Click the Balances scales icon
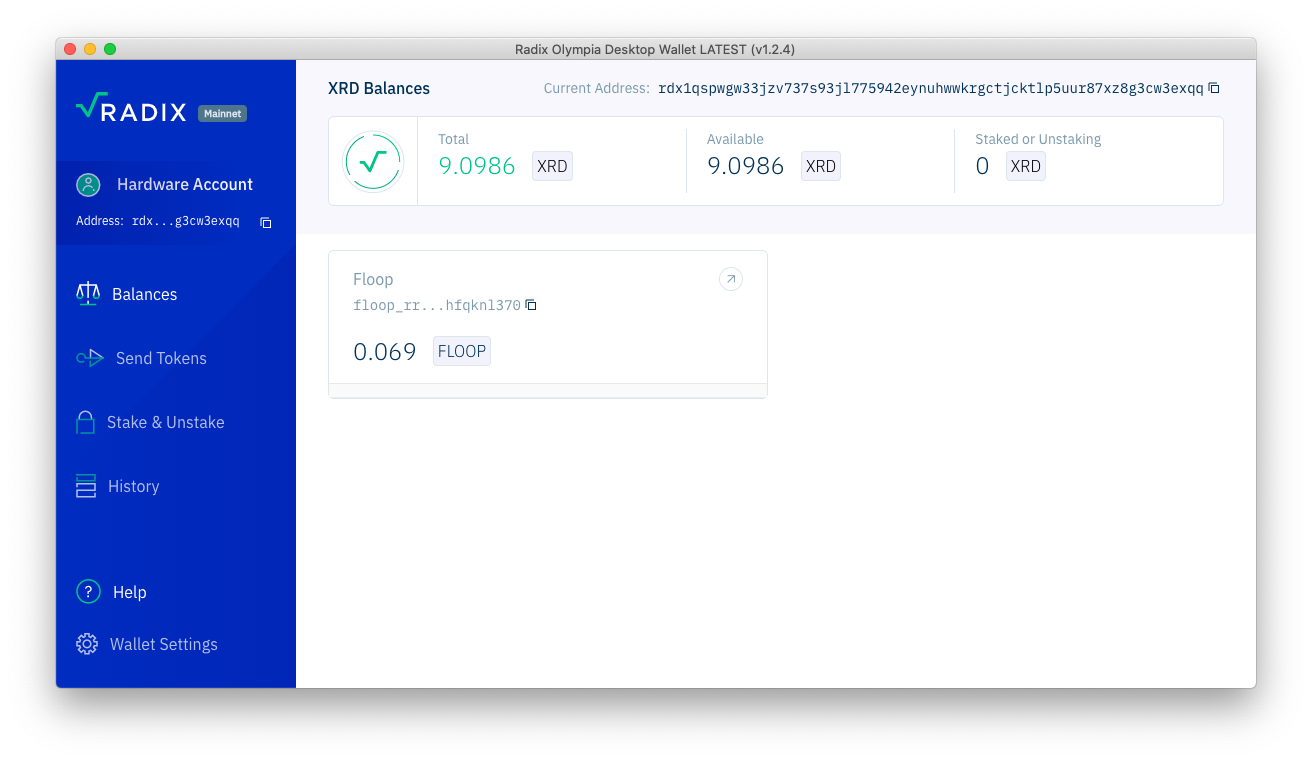 pyautogui.click(x=88, y=294)
